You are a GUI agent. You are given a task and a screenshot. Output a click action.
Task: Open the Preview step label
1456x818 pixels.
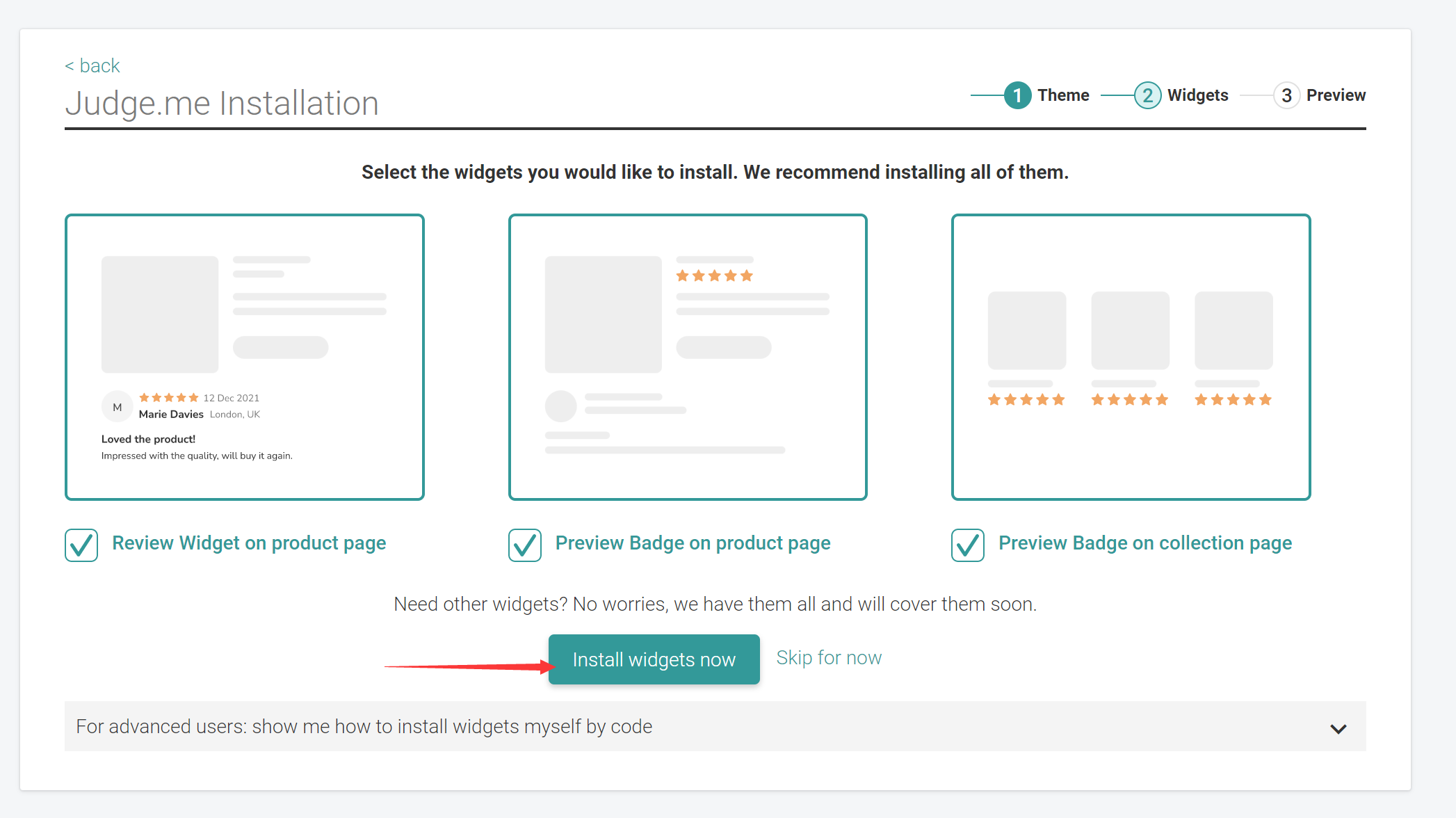(1336, 95)
